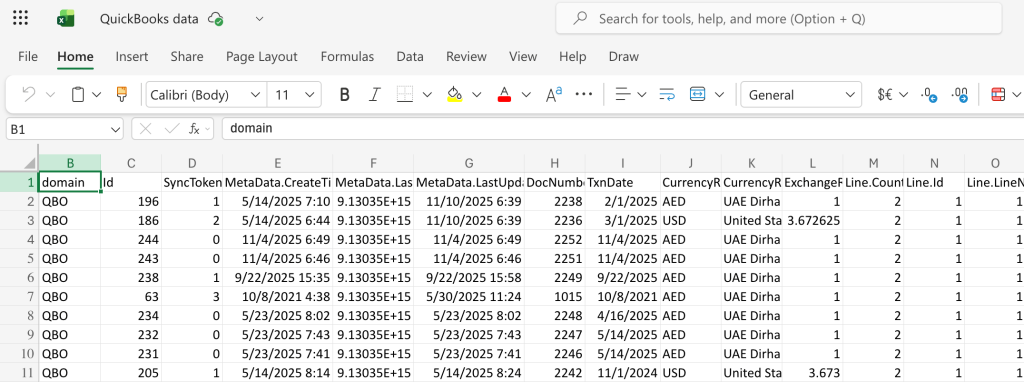Apply currency number format
This screenshot has width=1024, height=382.
885,95
